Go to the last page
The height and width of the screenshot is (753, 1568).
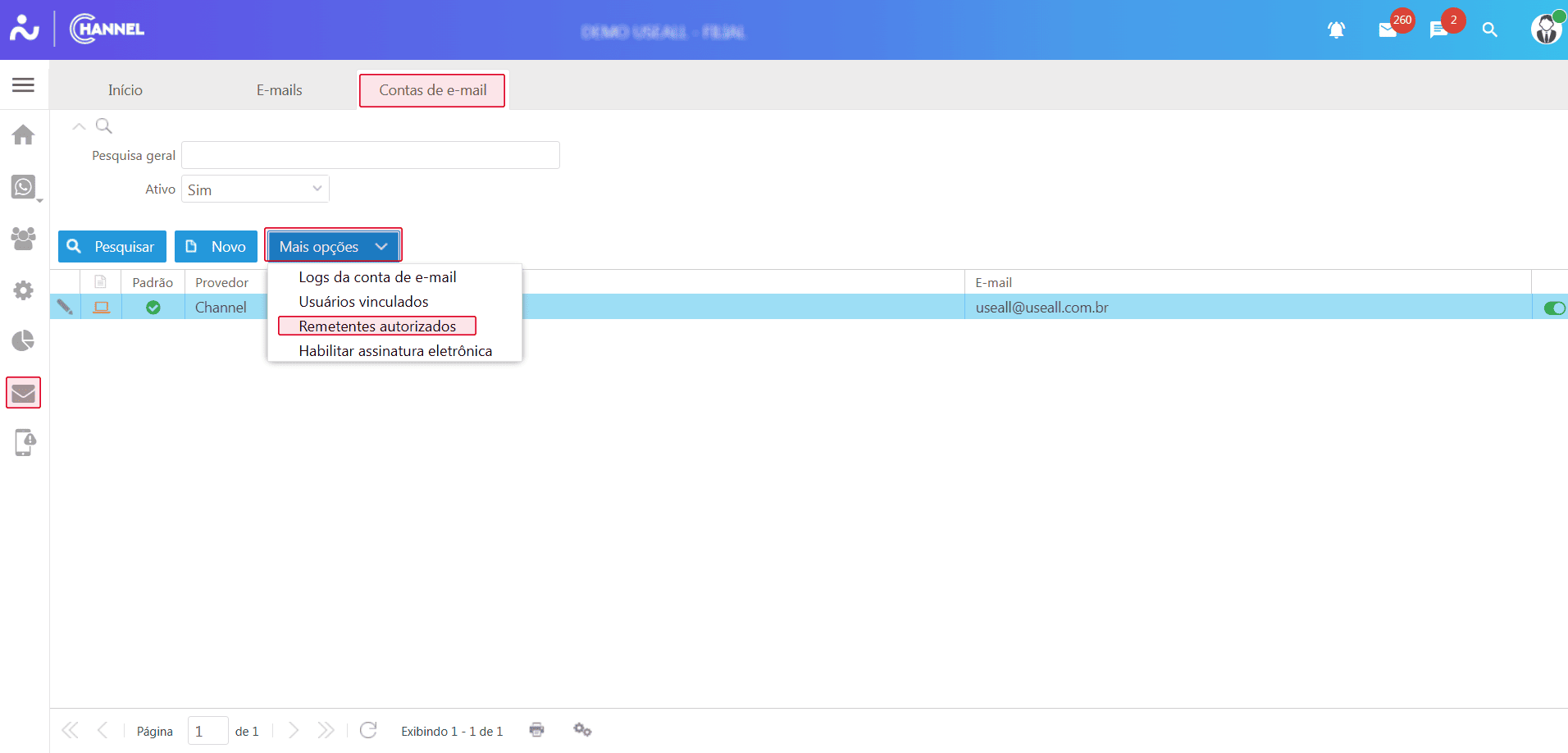326,730
